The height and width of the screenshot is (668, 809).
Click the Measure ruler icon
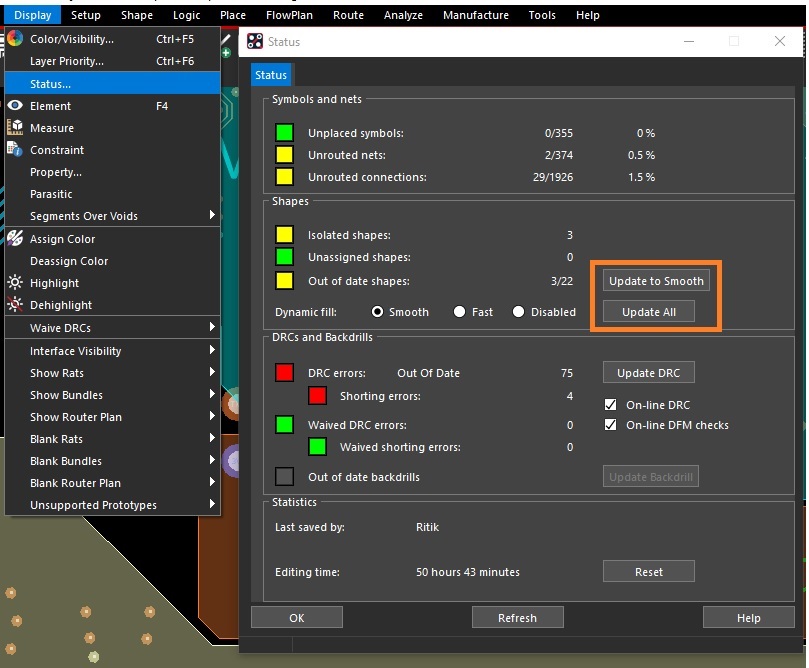pos(15,128)
